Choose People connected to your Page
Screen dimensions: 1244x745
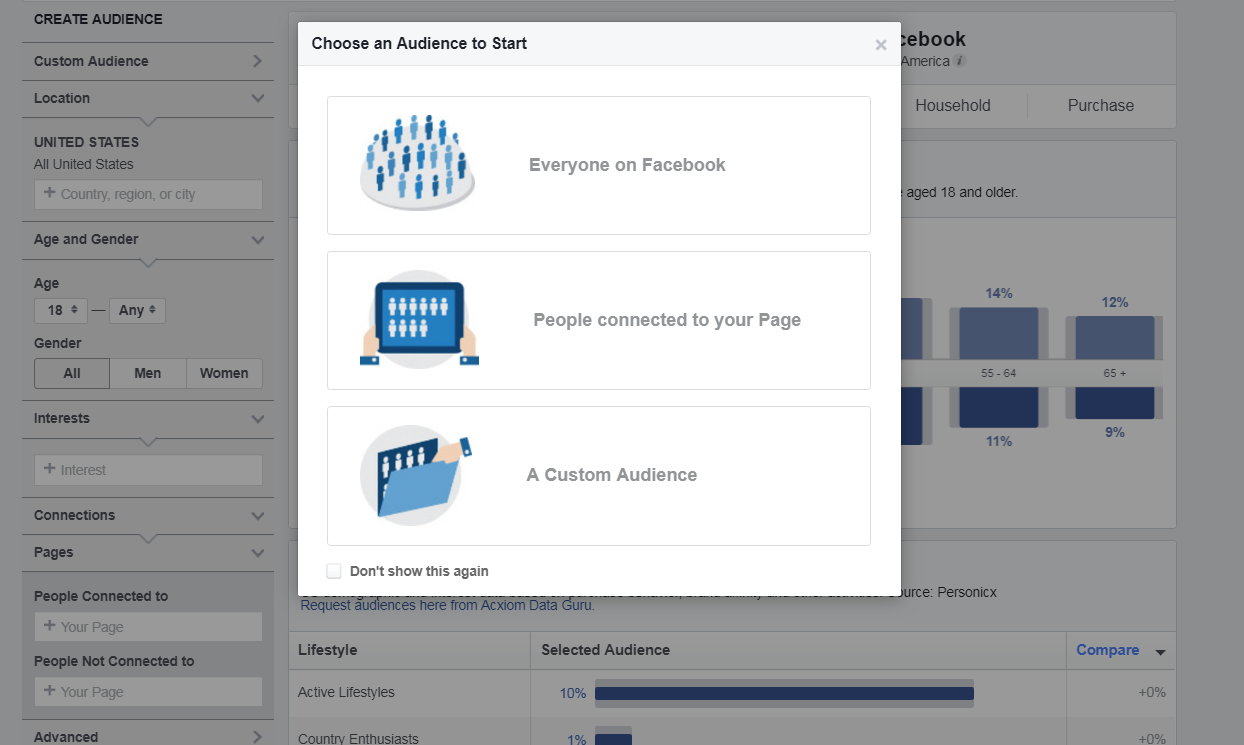[599, 320]
